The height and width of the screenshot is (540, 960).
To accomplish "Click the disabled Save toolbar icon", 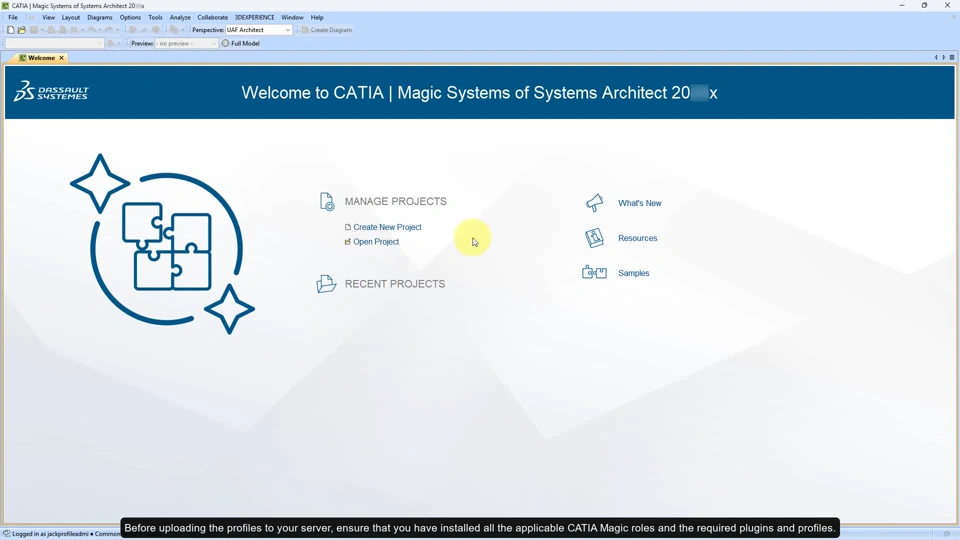I will [34, 29].
